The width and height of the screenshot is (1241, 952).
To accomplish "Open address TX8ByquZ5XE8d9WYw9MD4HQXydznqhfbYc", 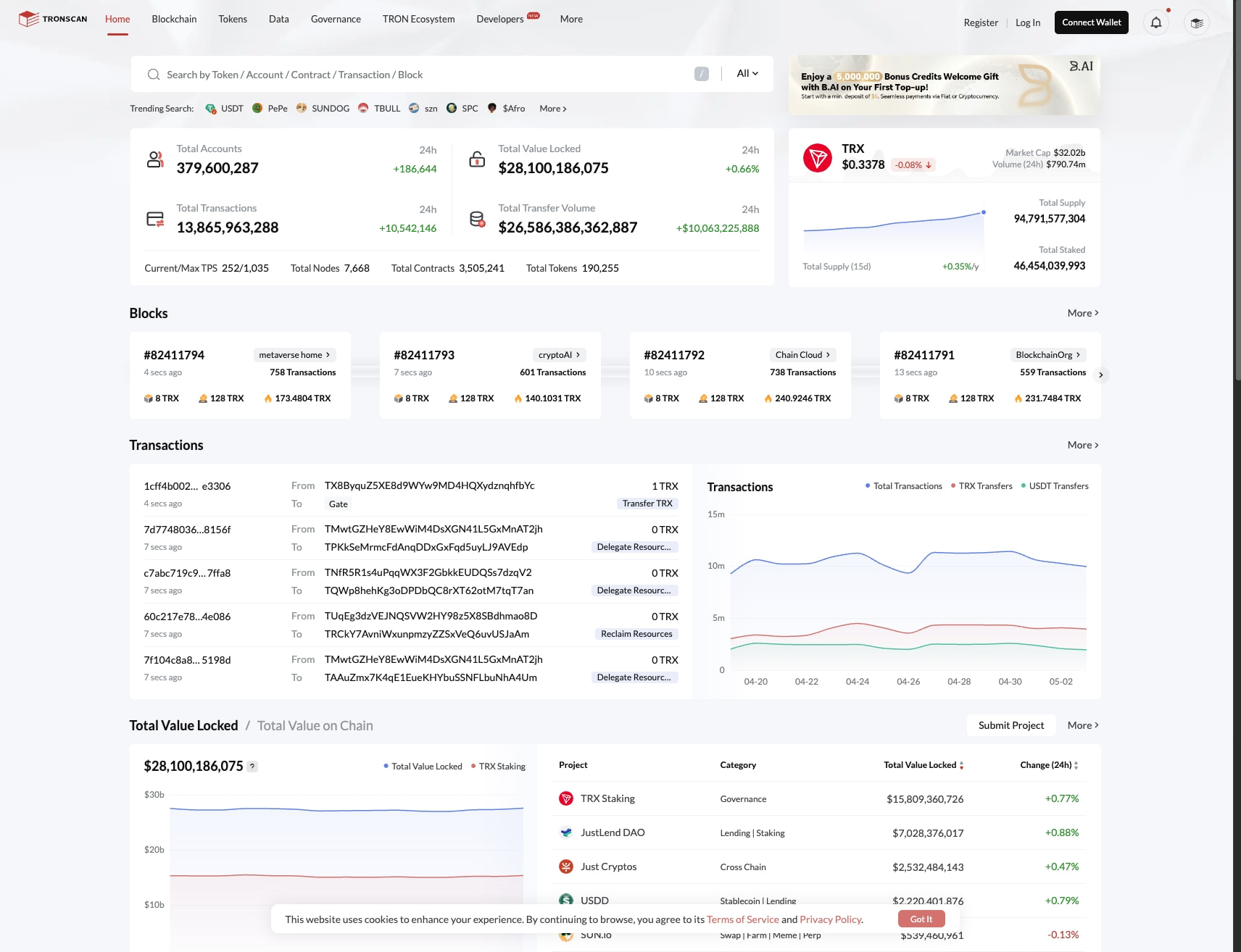I will tap(430, 485).
